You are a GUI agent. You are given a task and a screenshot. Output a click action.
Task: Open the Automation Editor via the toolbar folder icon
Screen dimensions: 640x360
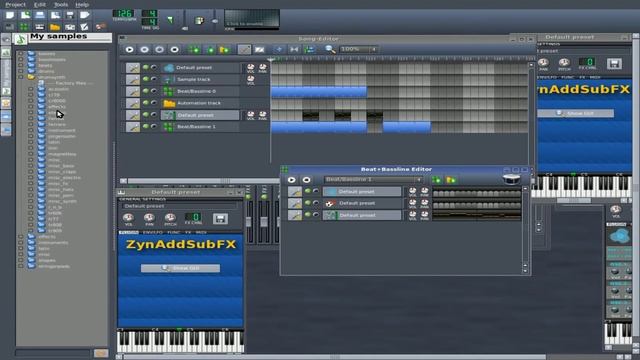click(x=55, y=27)
